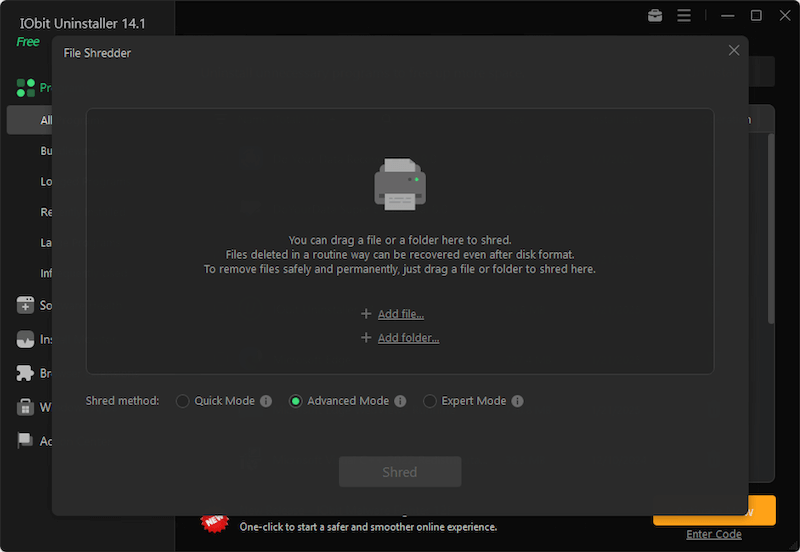Open the Windows Apps store icon in sidebar
This screenshot has height=552, width=800.
click(25, 407)
